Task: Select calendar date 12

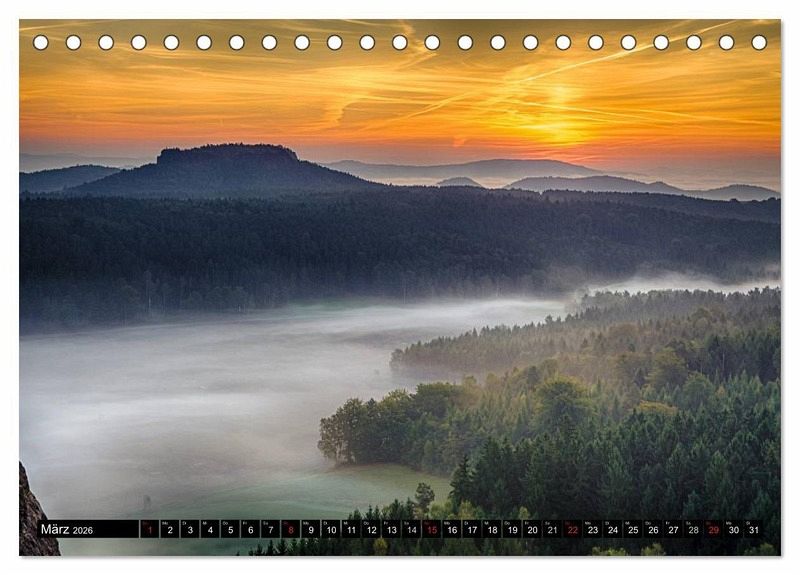Action: 371,529
